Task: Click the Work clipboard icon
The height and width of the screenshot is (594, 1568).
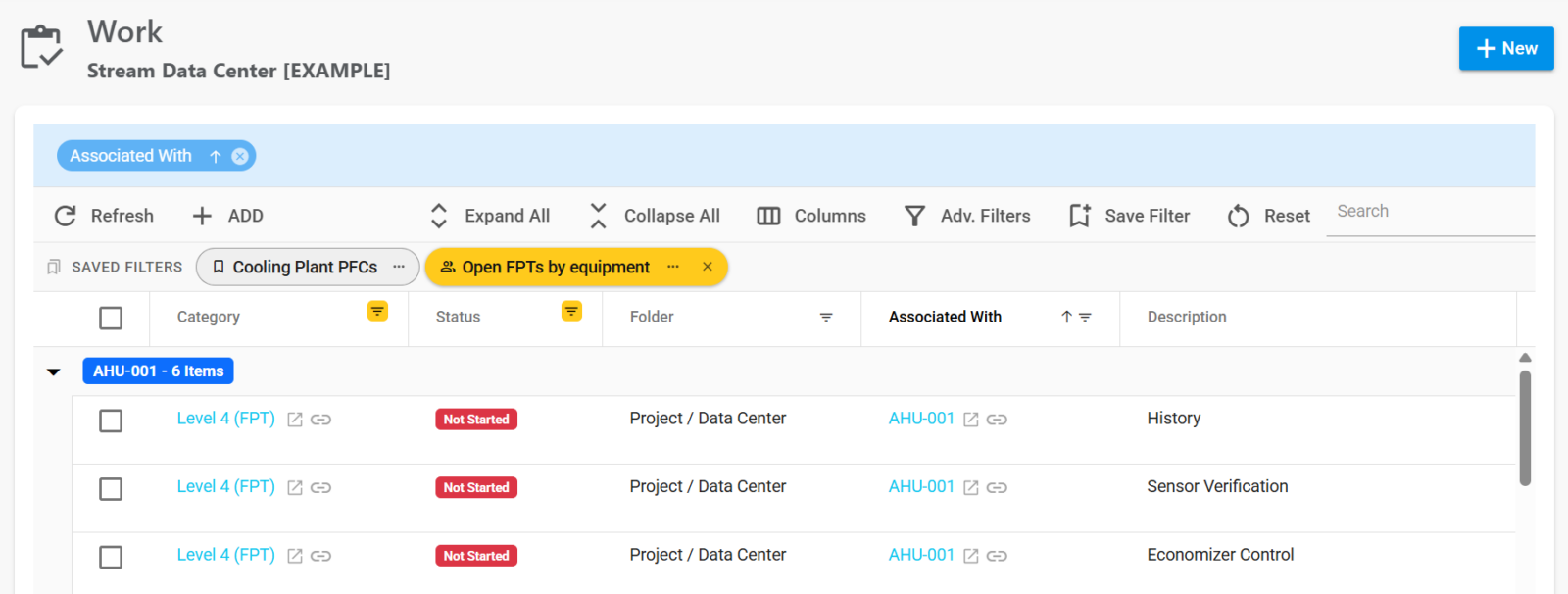Action: pyautogui.click(x=42, y=47)
